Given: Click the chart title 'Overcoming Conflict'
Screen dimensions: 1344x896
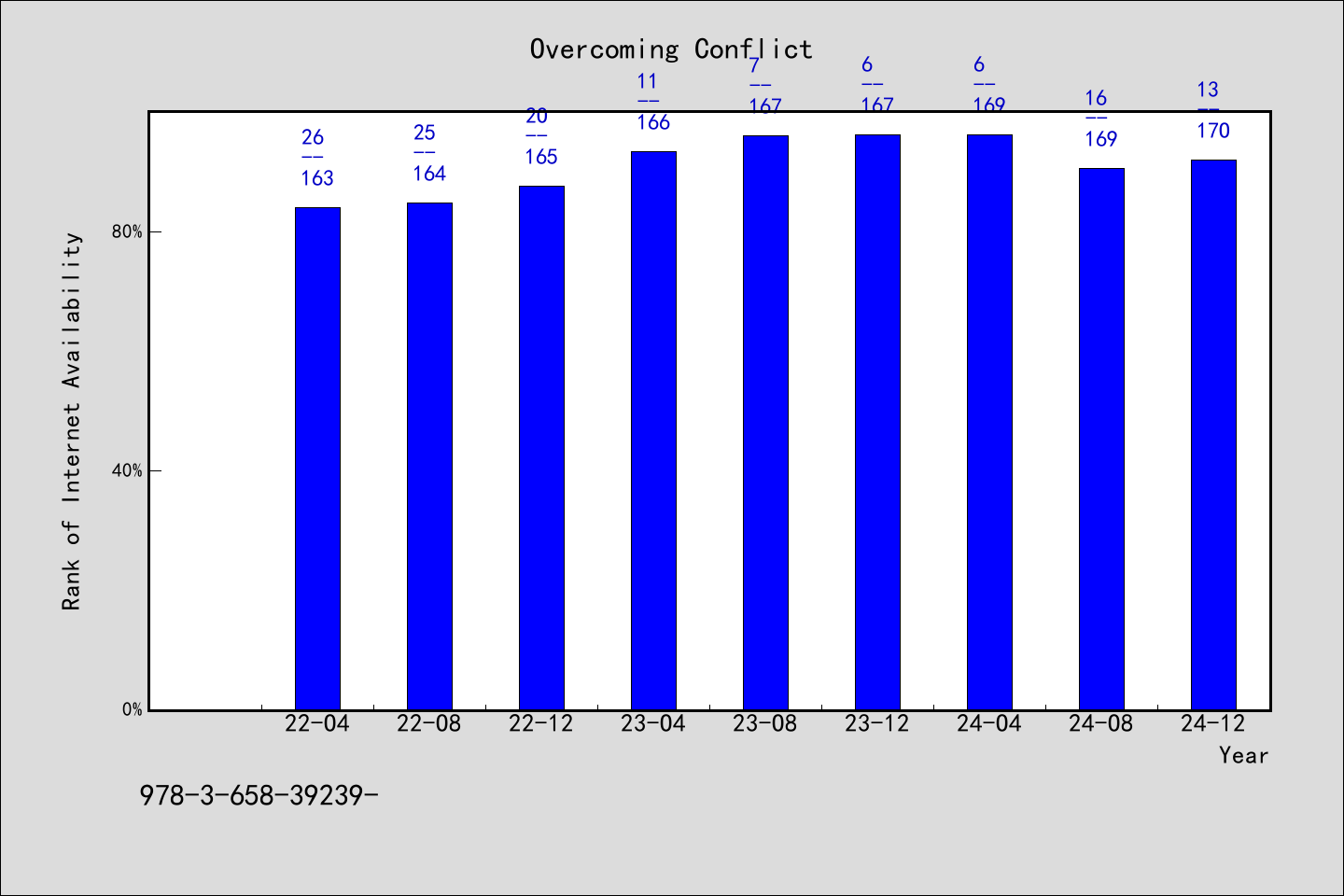Looking at the screenshot, I should 671,49.
